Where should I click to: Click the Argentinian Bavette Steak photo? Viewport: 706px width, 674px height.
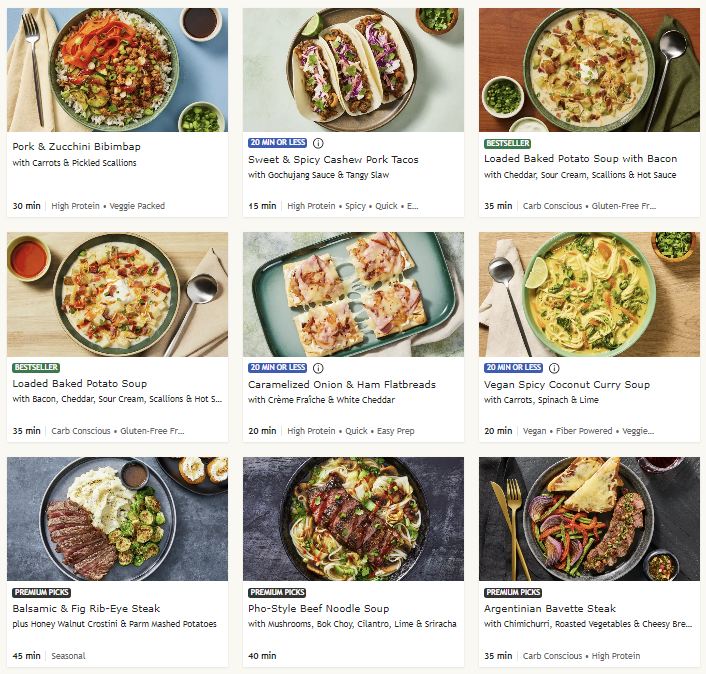click(x=589, y=519)
